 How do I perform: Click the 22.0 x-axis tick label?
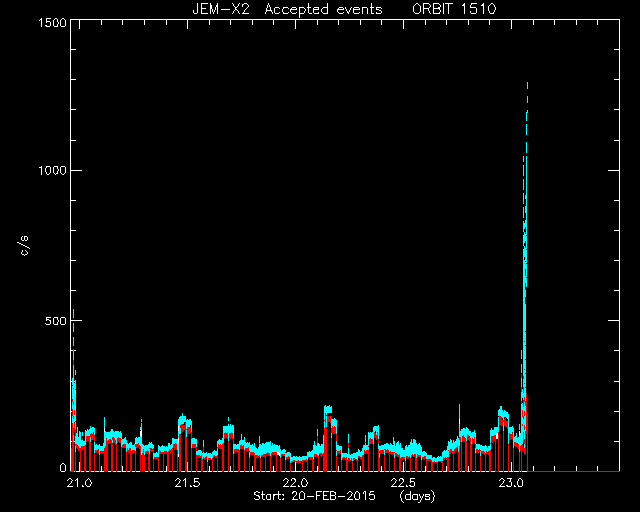[x=296, y=483]
